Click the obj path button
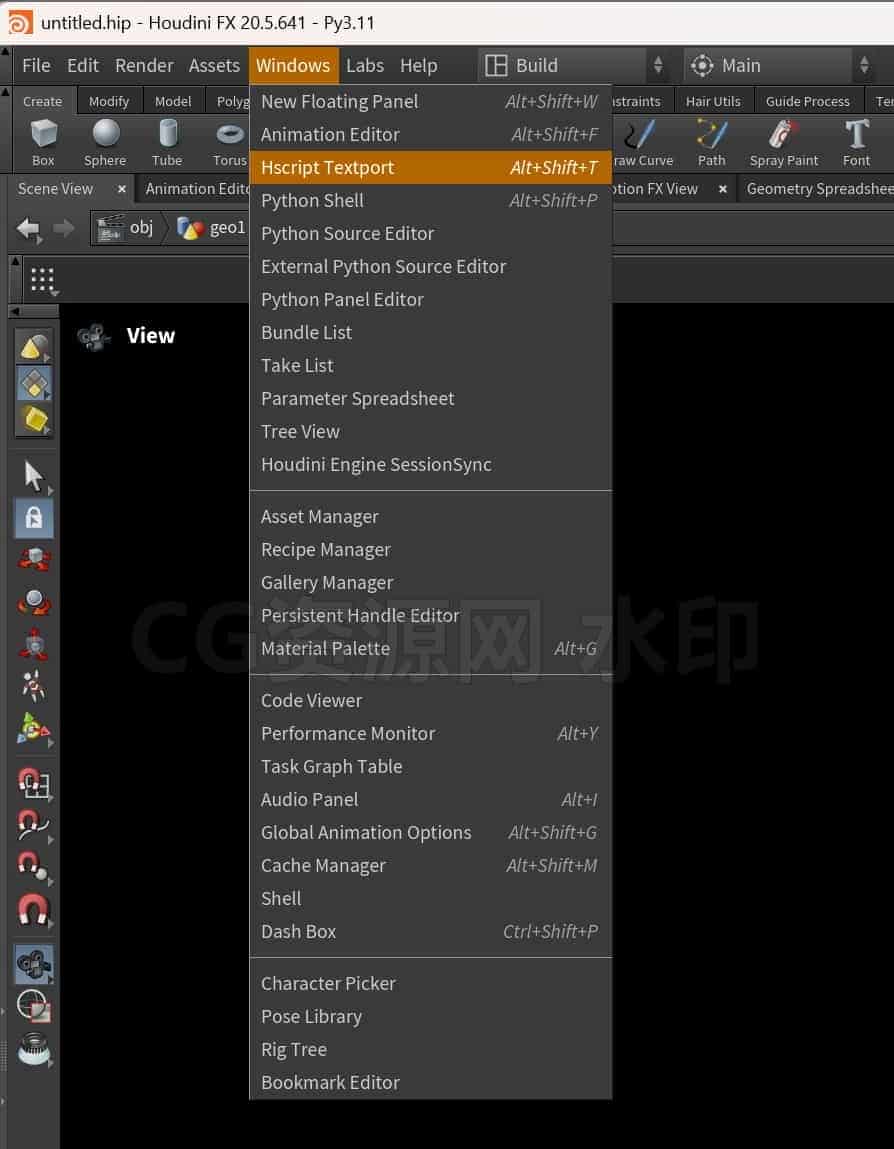 tap(125, 228)
